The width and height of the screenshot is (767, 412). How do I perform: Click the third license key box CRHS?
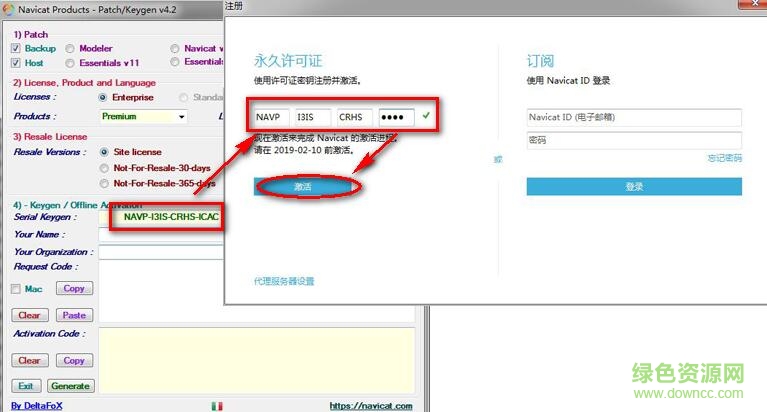(355, 117)
